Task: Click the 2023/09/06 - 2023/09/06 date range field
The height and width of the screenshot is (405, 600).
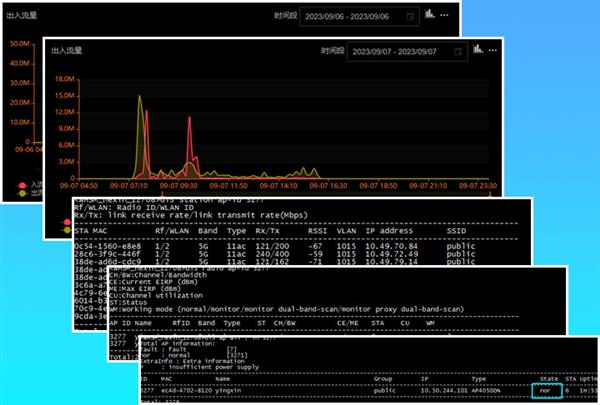Action: click(359, 16)
